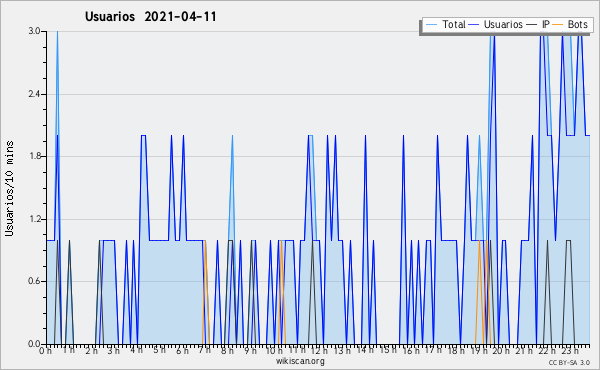Click the '23 h' x-axis label
Image resolution: width=600 pixels, height=370 pixels.
[x=570, y=351]
